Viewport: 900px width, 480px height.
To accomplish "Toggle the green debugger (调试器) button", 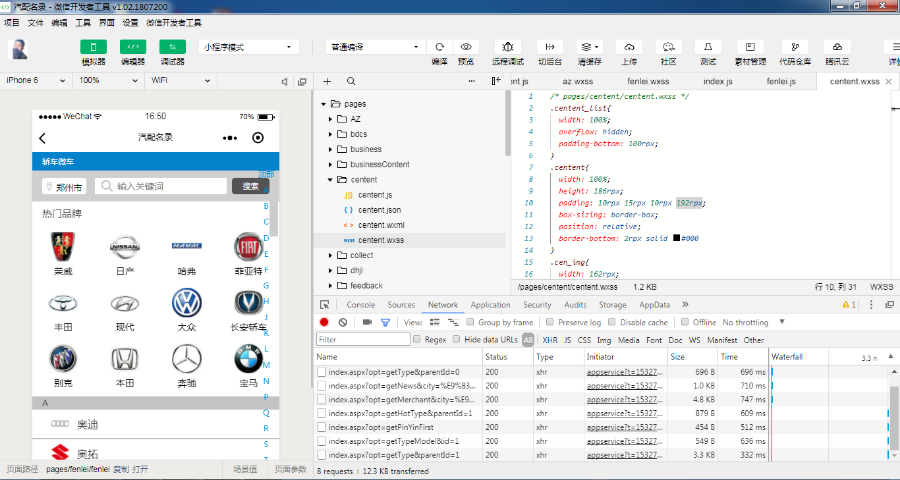I will pyautogui.click(x=172, y=47).
